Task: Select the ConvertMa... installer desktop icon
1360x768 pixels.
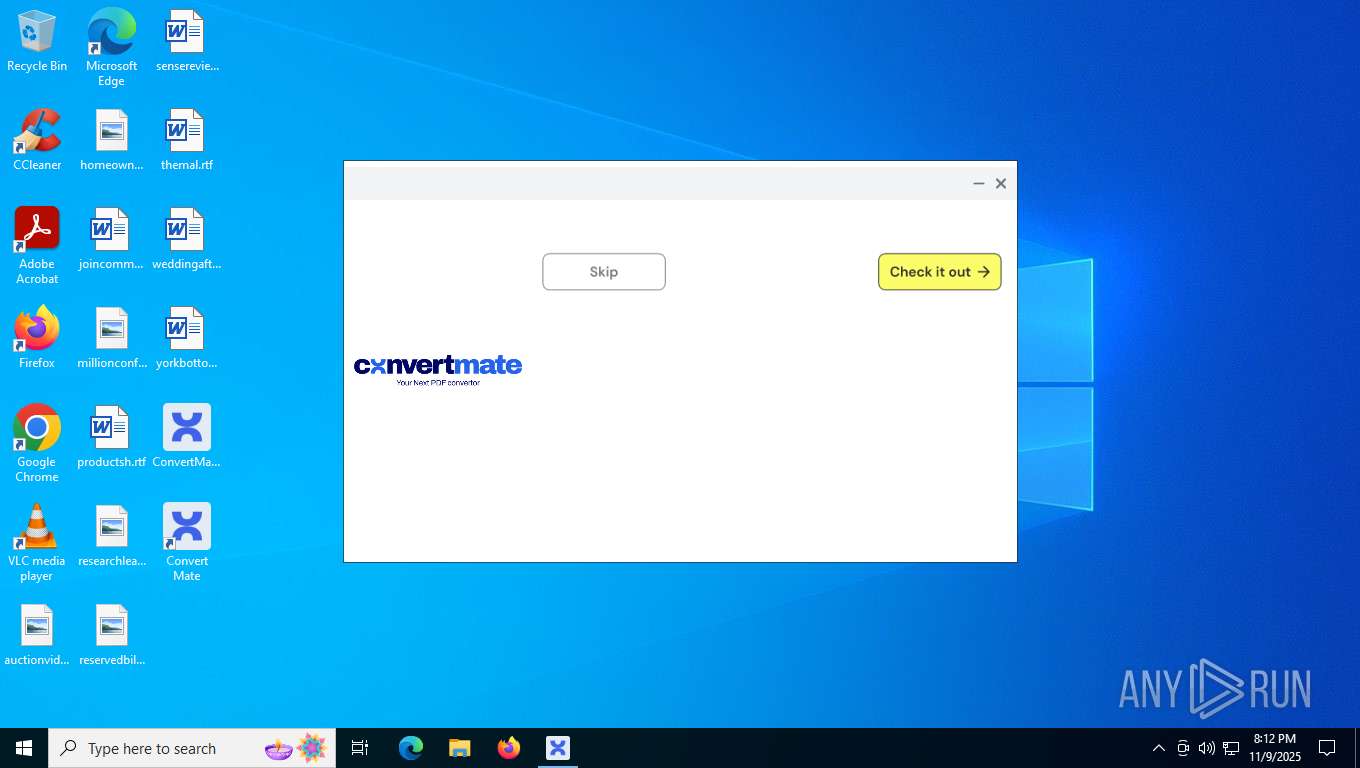Action: click(x=187, y=438)
